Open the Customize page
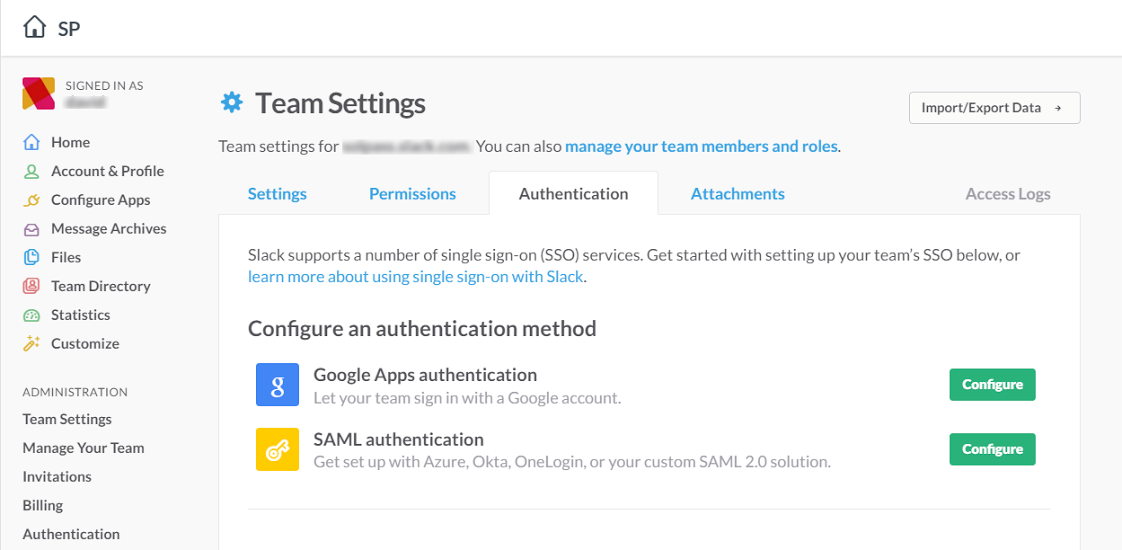This screenshot has height=550, width=1122. click(x=85, y=343)
